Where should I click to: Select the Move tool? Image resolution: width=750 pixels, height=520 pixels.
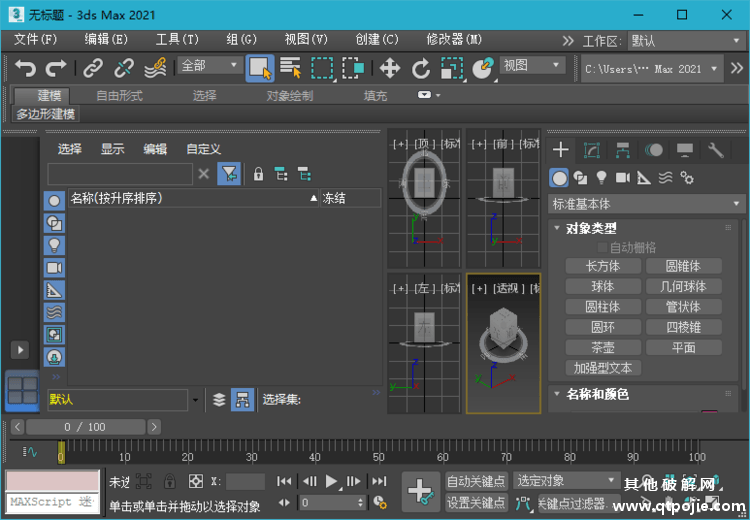click(x=390, y=68)
